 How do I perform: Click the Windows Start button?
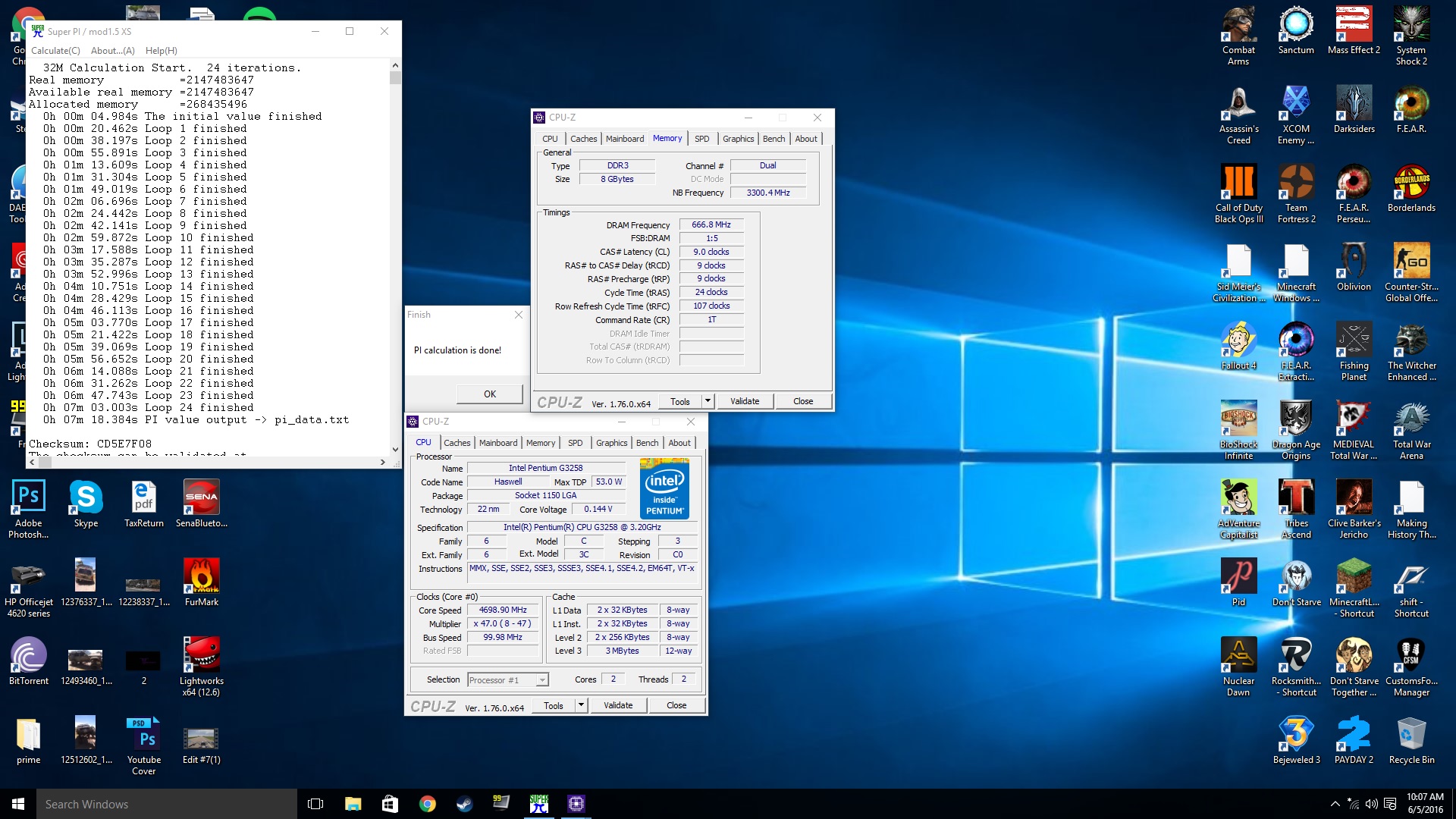coord(18,804)
